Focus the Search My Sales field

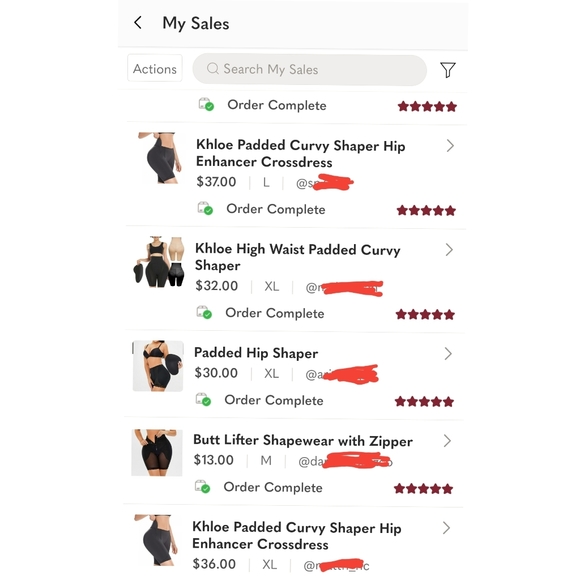(x=309, y=70)
